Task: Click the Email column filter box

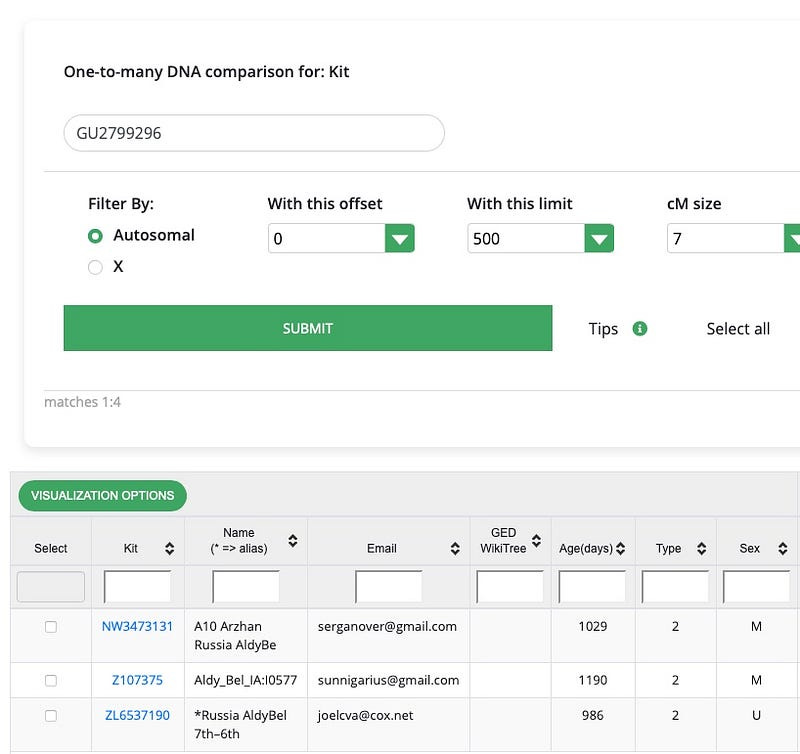Action: coord(388,587)
